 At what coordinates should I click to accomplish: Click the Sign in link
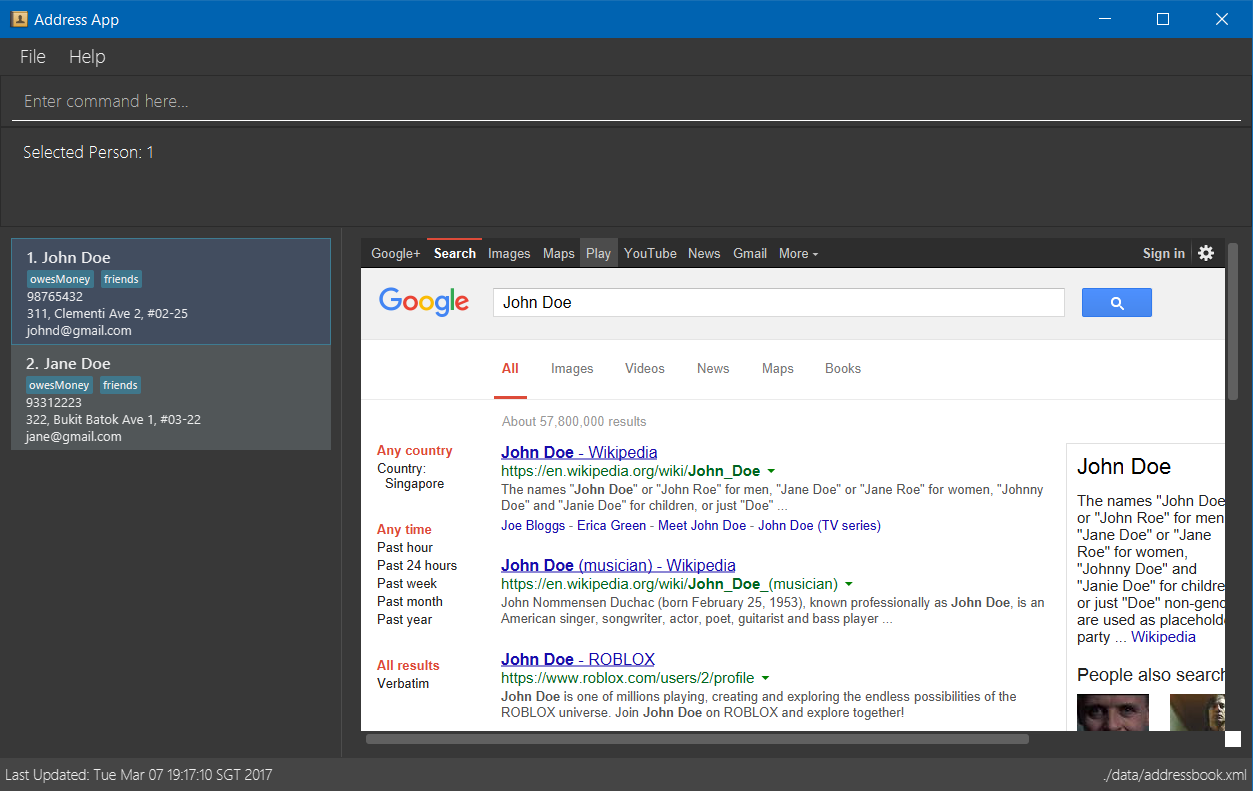coord(1164,254)
